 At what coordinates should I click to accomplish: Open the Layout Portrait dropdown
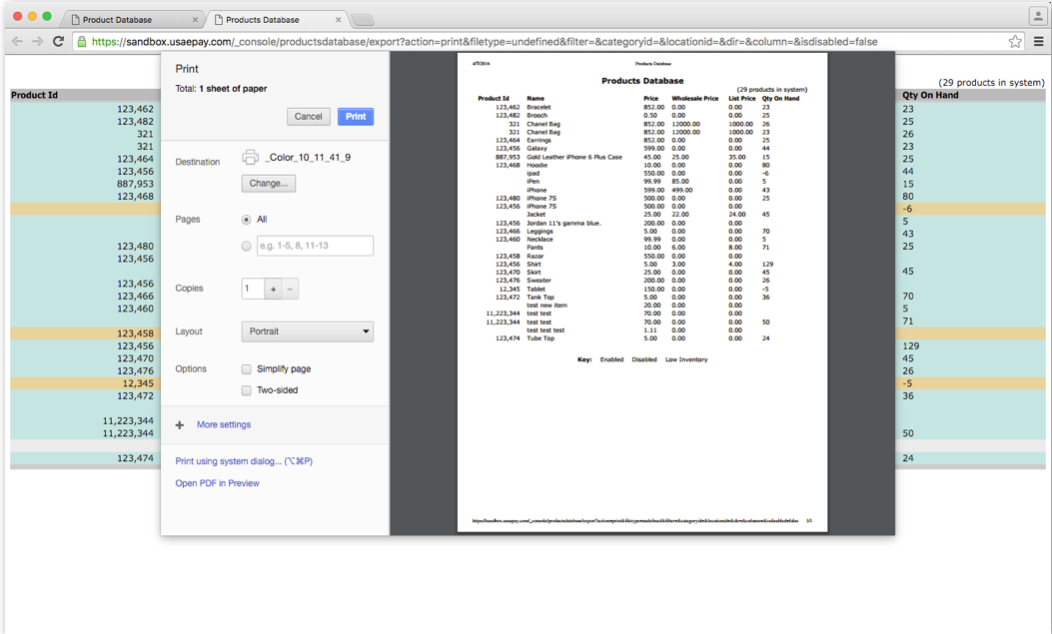click(x=307, y=331)
